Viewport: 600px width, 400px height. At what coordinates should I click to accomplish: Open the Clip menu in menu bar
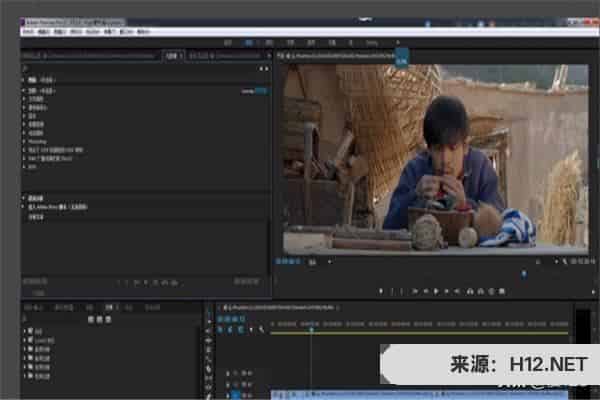[x=60, y=32]
